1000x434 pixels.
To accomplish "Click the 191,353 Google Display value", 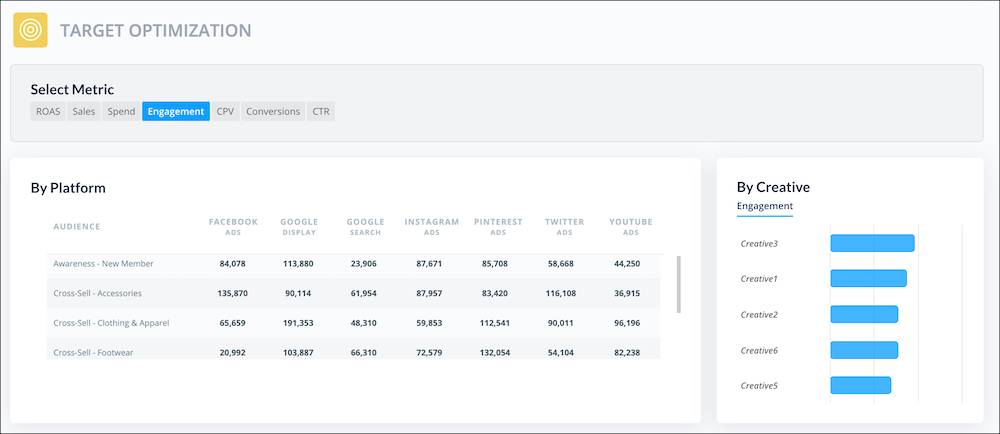I will pyautogui.click(x=298, y=323).
